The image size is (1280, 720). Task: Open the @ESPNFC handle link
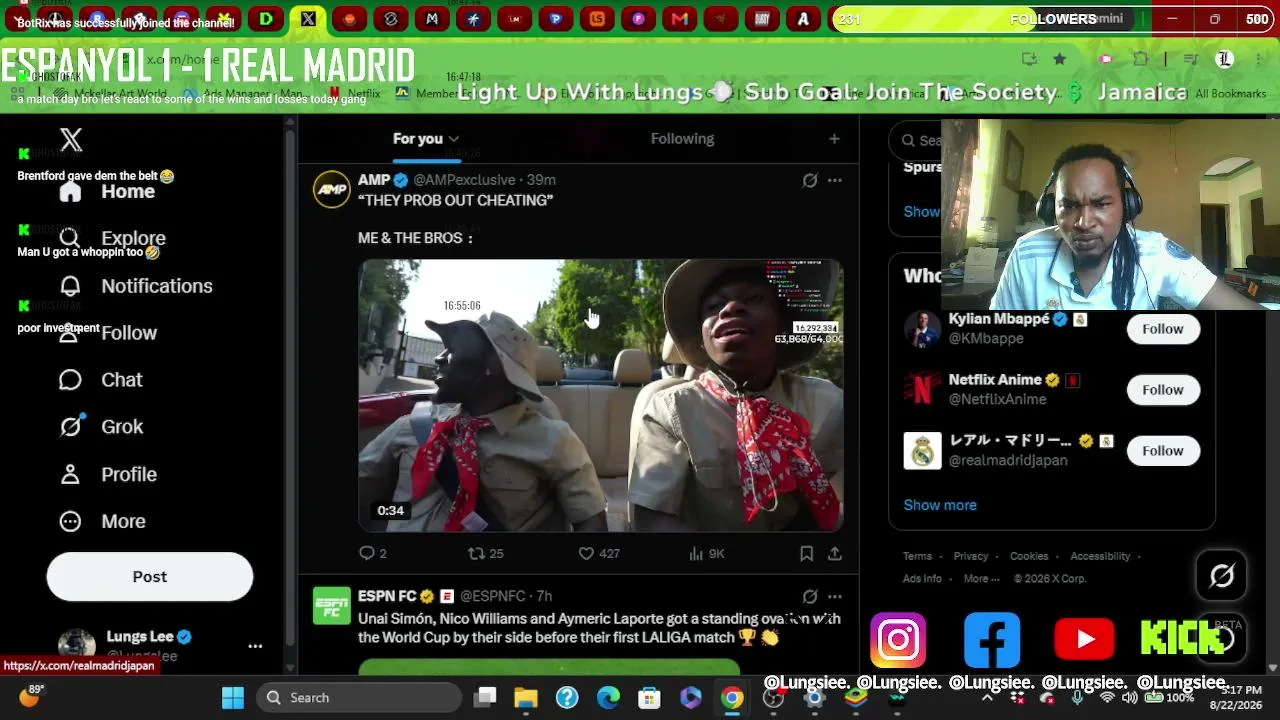[x=493, y=597]
